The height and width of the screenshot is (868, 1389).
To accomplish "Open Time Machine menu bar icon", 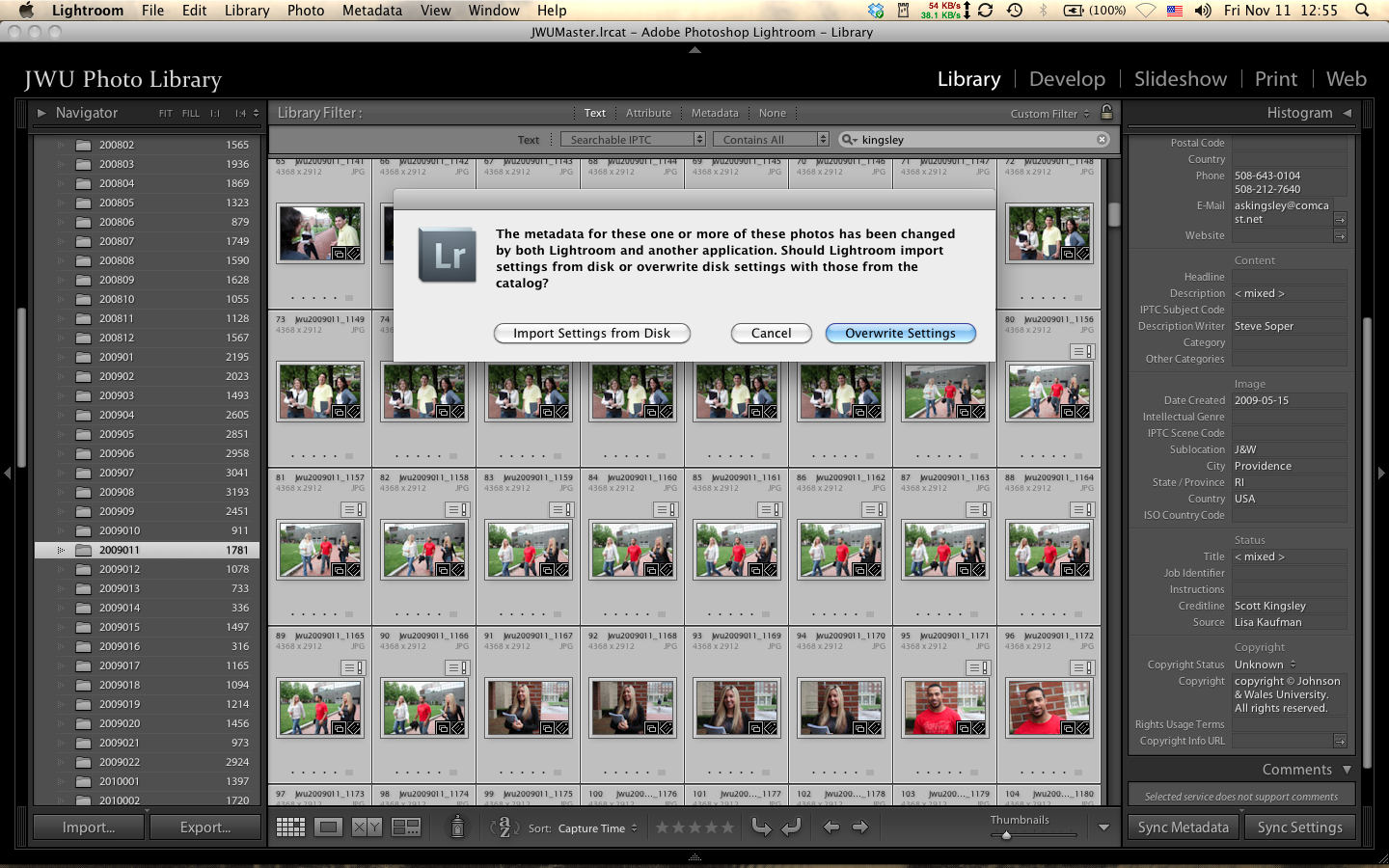I will click(x=1014, y=11).
